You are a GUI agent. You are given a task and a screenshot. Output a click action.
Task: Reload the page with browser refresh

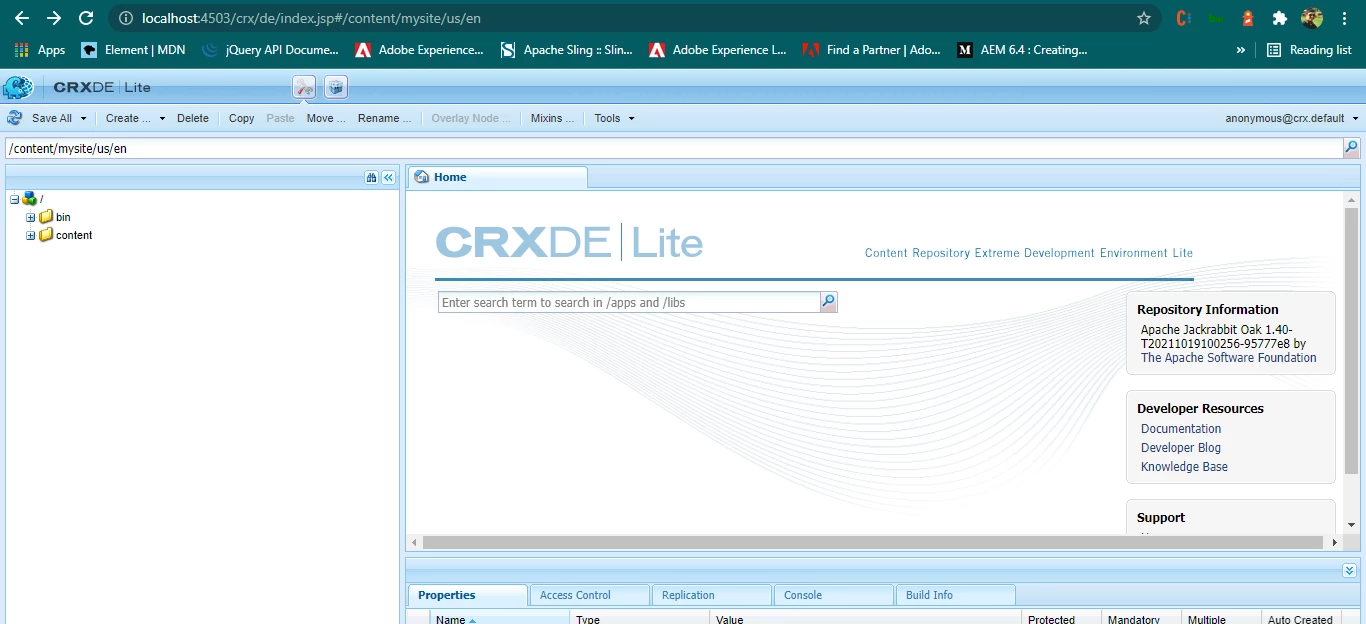pyautogui.click(x=86, y=18)
